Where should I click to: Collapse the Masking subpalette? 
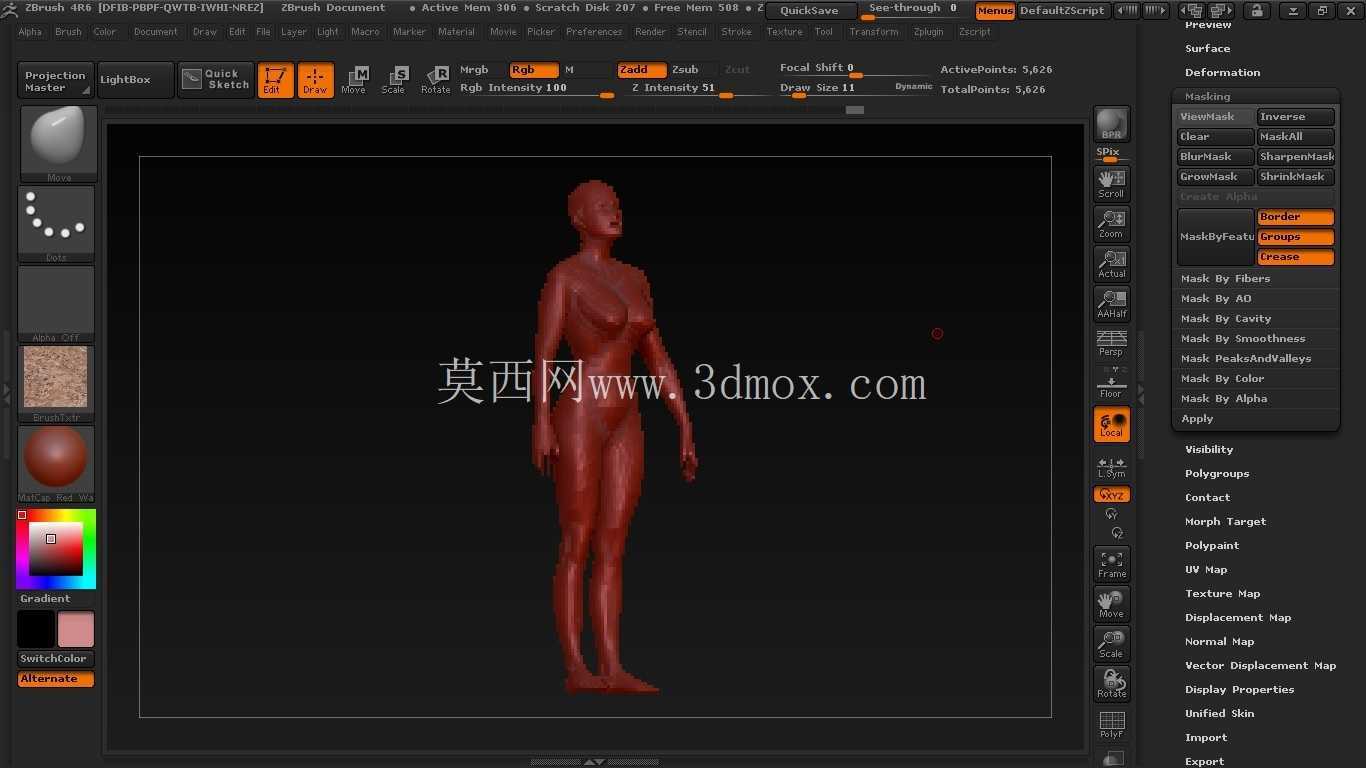click(1207, 97)
